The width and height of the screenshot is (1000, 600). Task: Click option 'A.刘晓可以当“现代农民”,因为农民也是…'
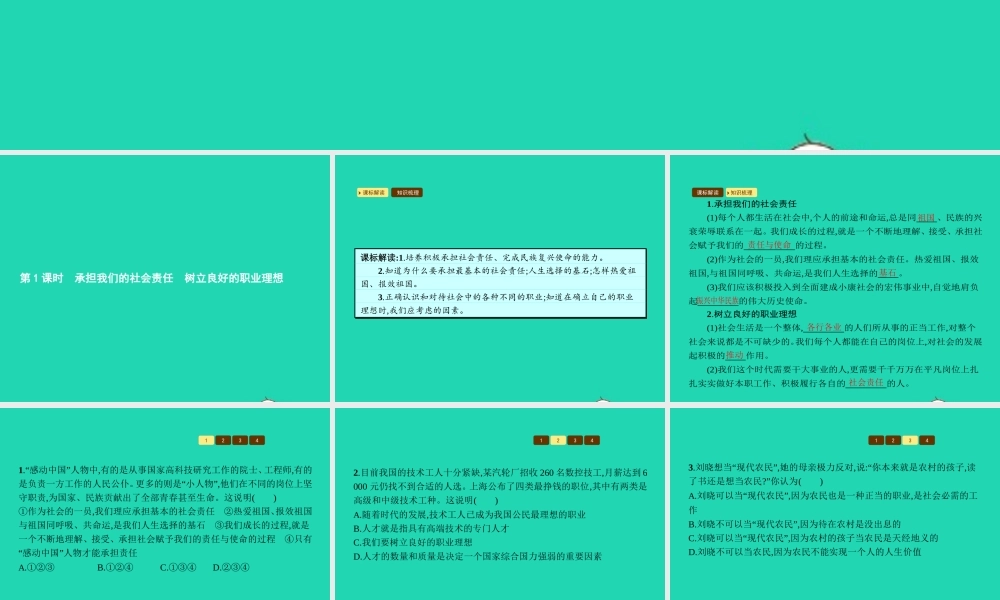(x=833, y=502)
